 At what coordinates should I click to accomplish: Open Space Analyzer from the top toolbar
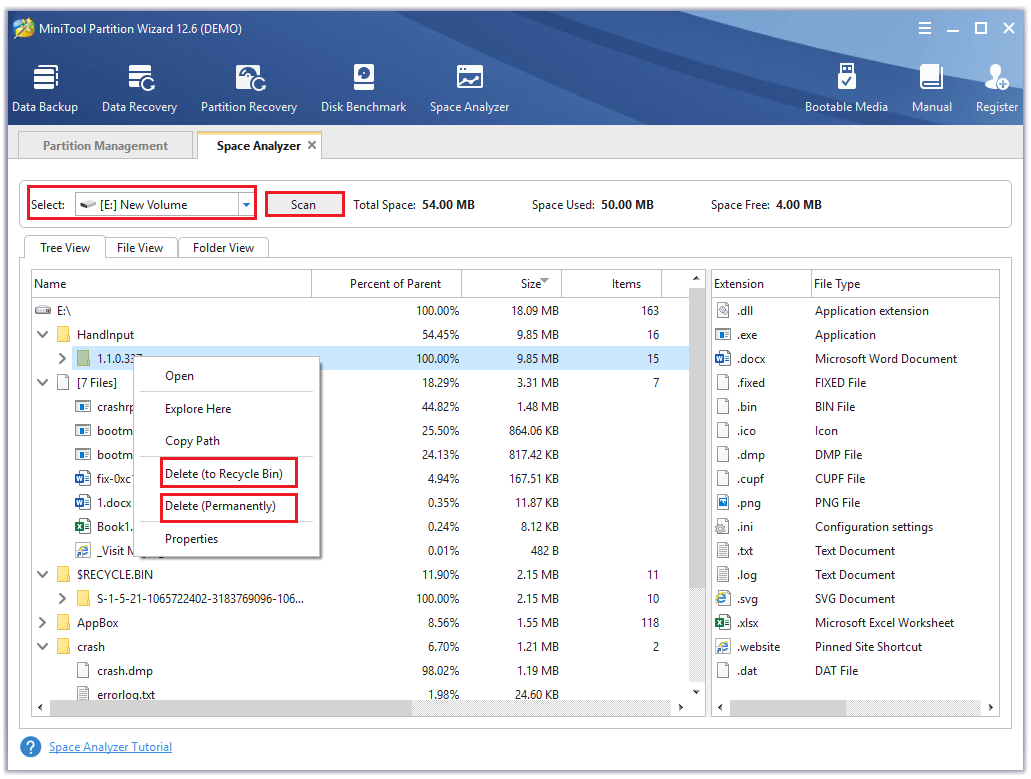tap(469, 88)
